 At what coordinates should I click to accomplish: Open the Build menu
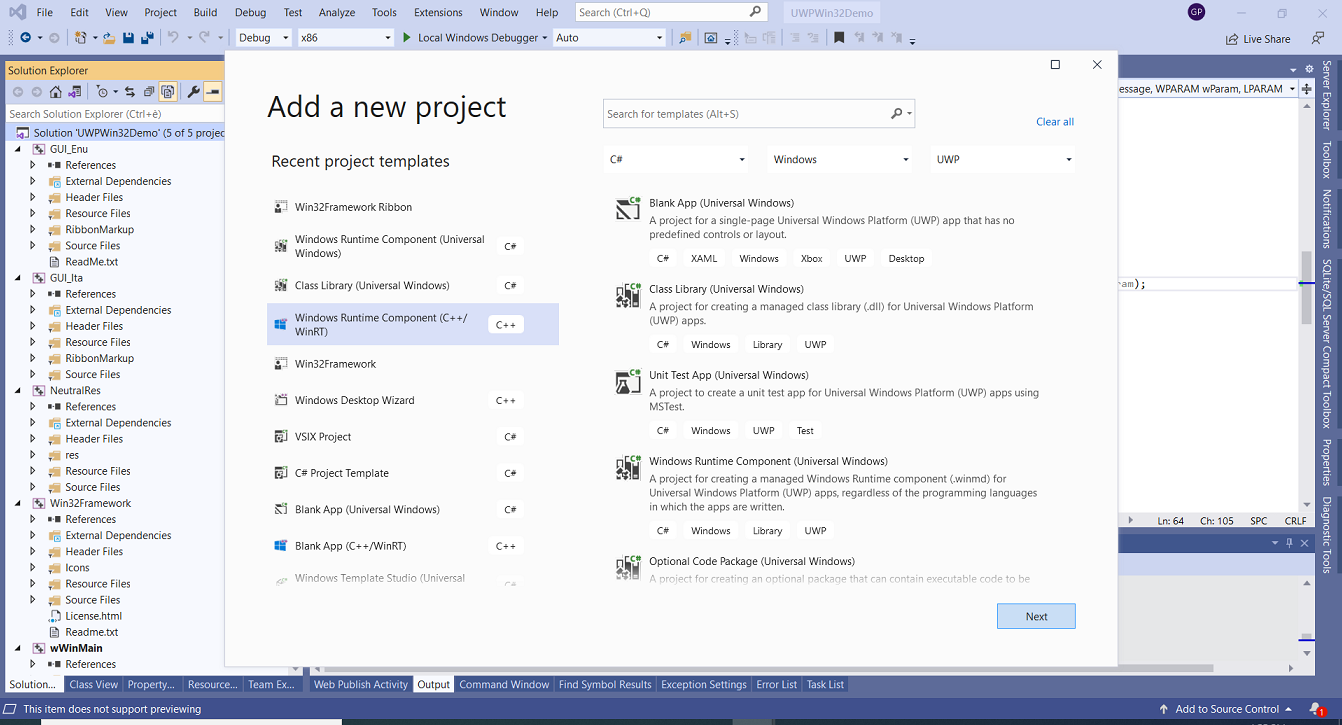tap(205, 12)
